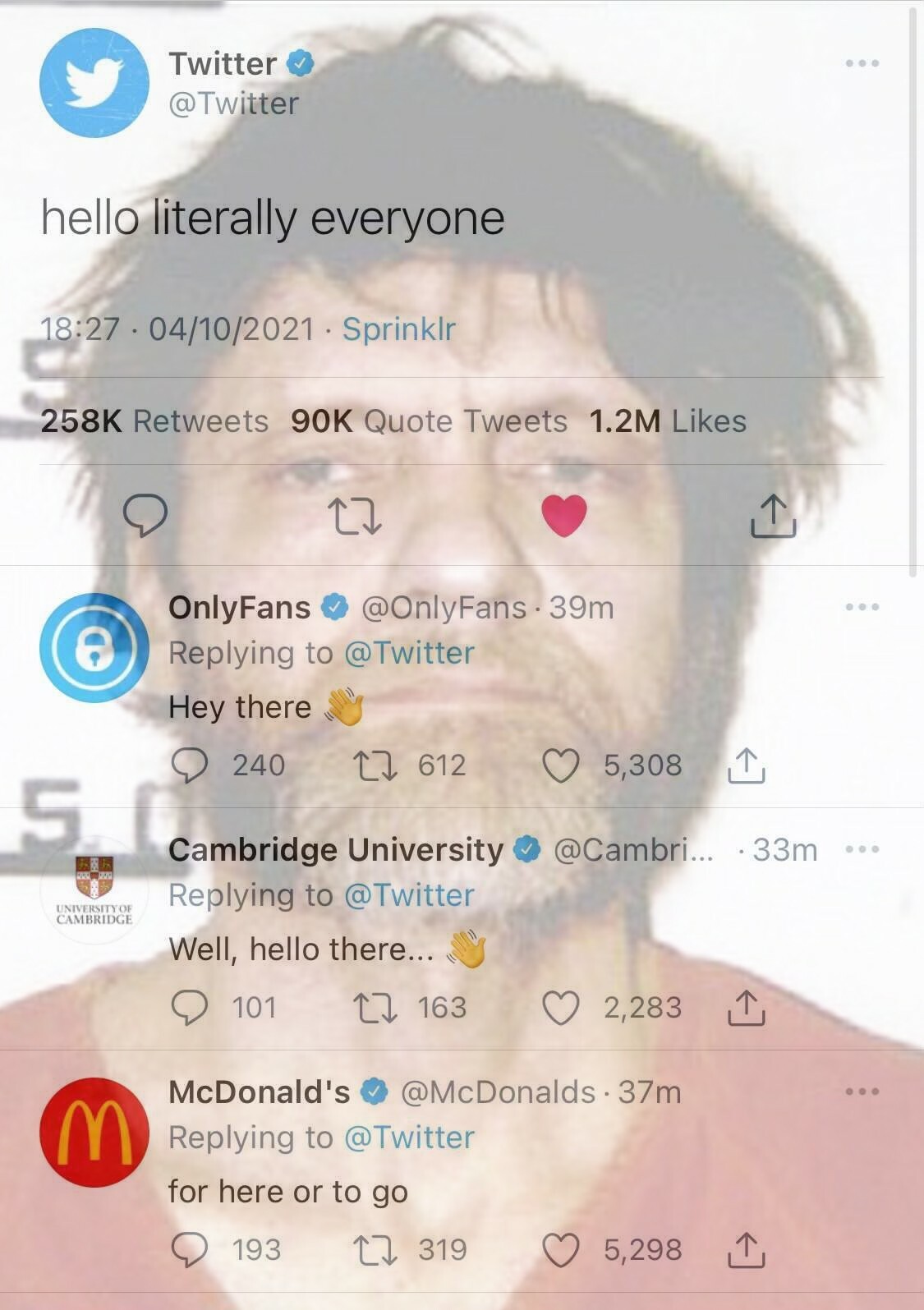Open more options for OnlyFans reply
The height and width of the screenshot is (1310, 924).
pyautogui.click(x=862, y=607)
